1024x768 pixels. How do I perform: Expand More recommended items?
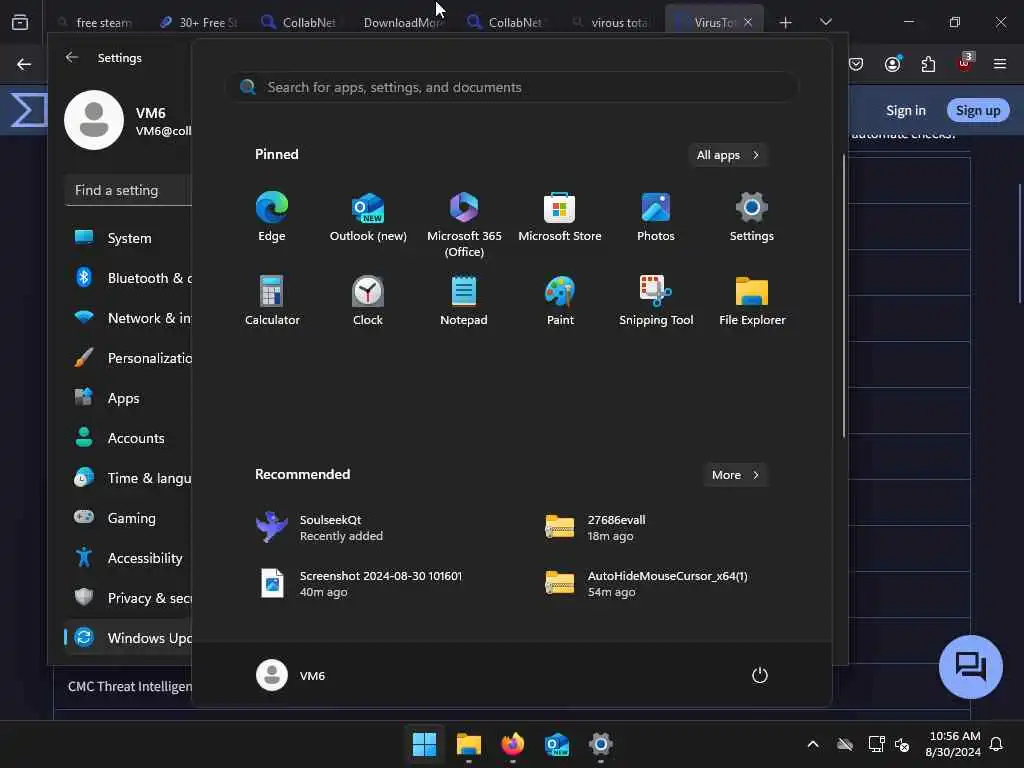click(x=735, y=475)
